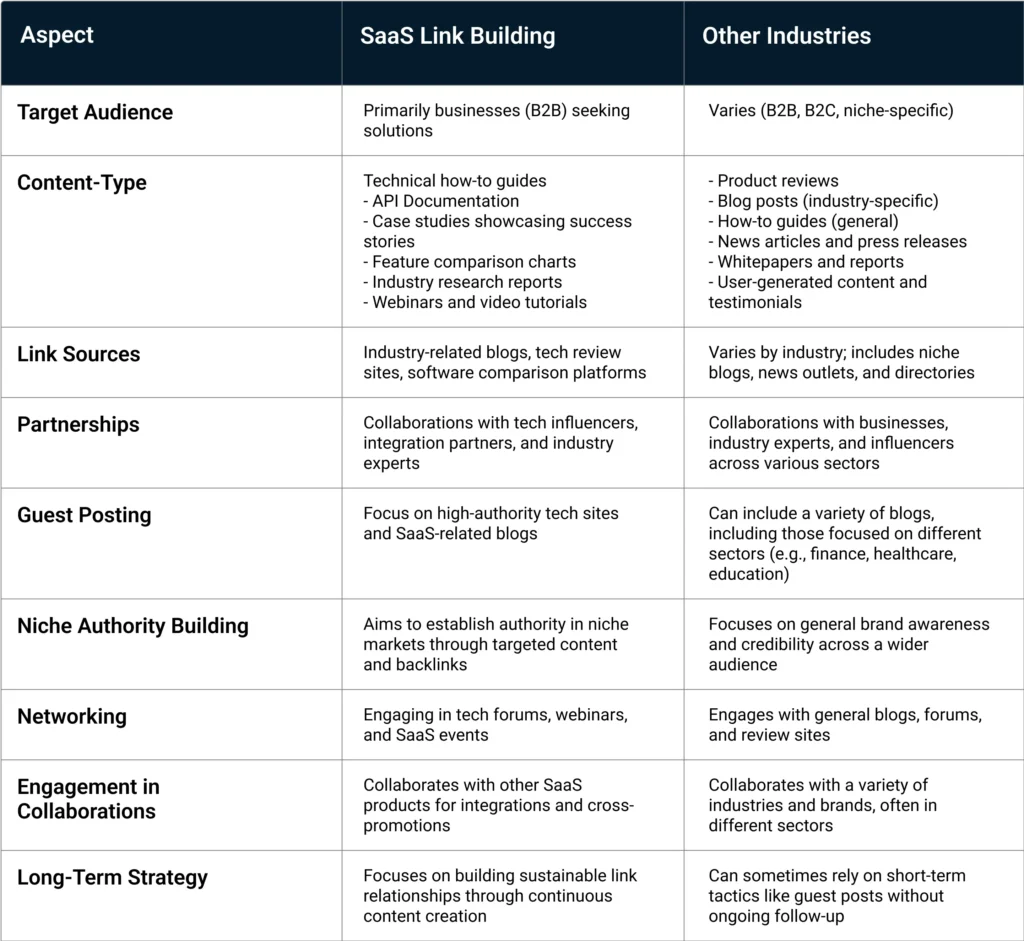Select the Whitepapers and reports list entry
1024x941 pixels.
(x=806, y=262)
